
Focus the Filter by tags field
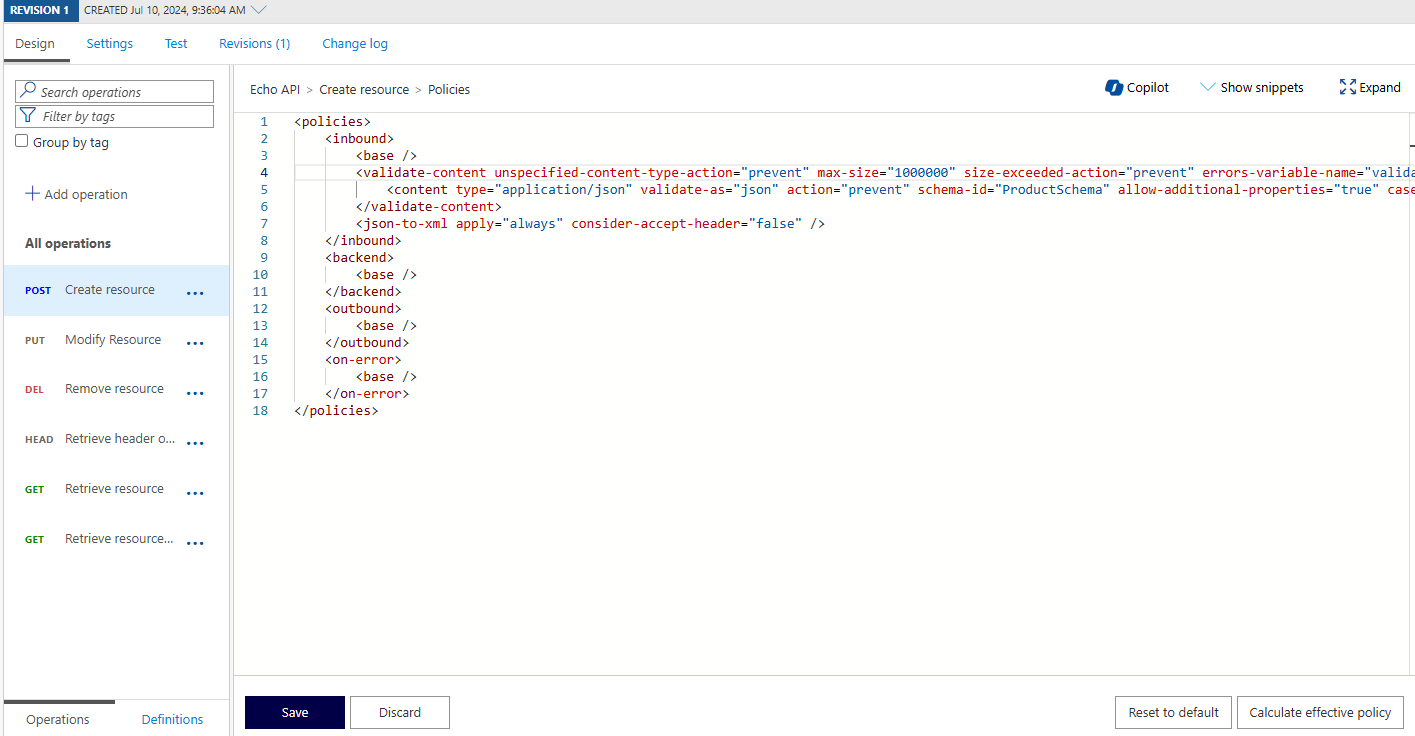click(x=115, y=116)
